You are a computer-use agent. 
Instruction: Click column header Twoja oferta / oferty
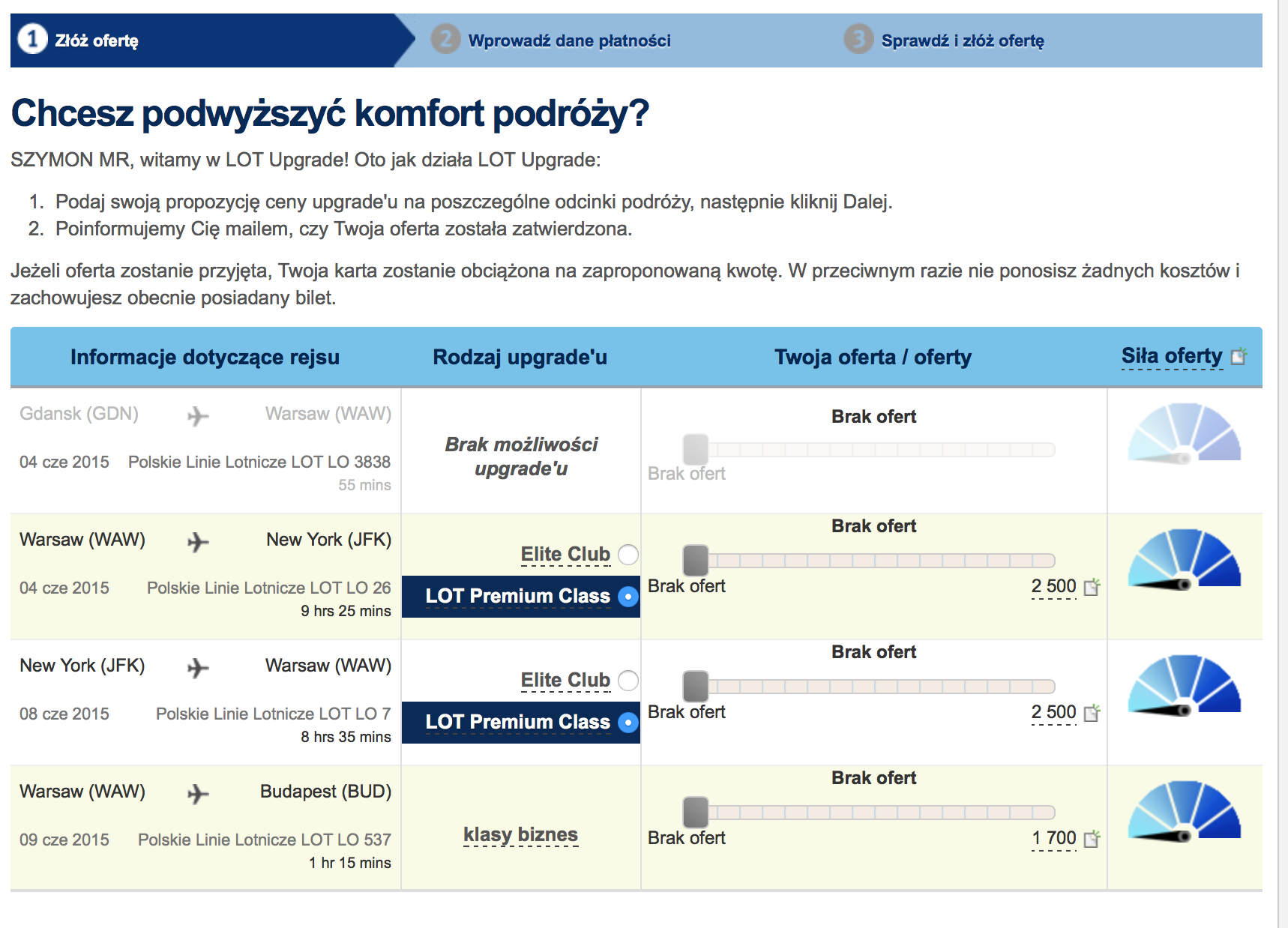point(873,357)
